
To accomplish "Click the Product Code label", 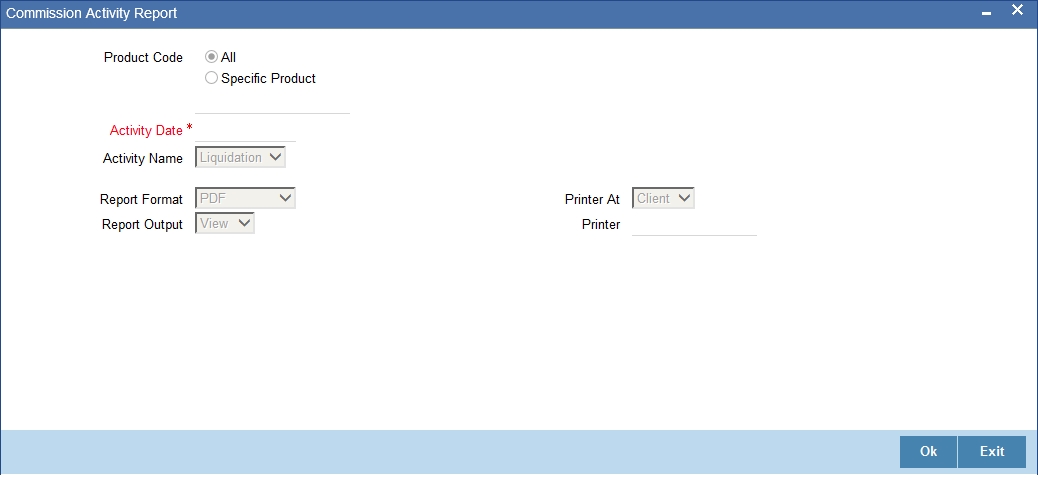I will pyautogui.click(x=143, y=58).
